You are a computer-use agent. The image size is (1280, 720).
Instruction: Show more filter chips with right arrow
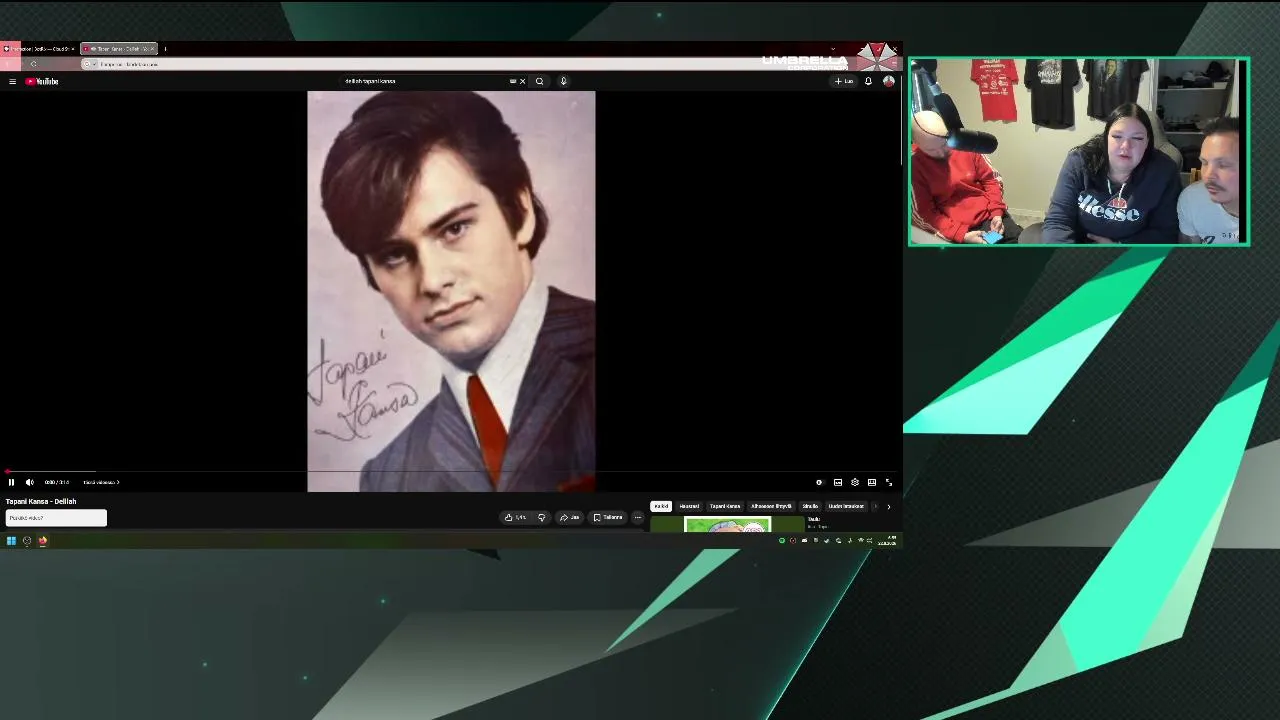888,506
